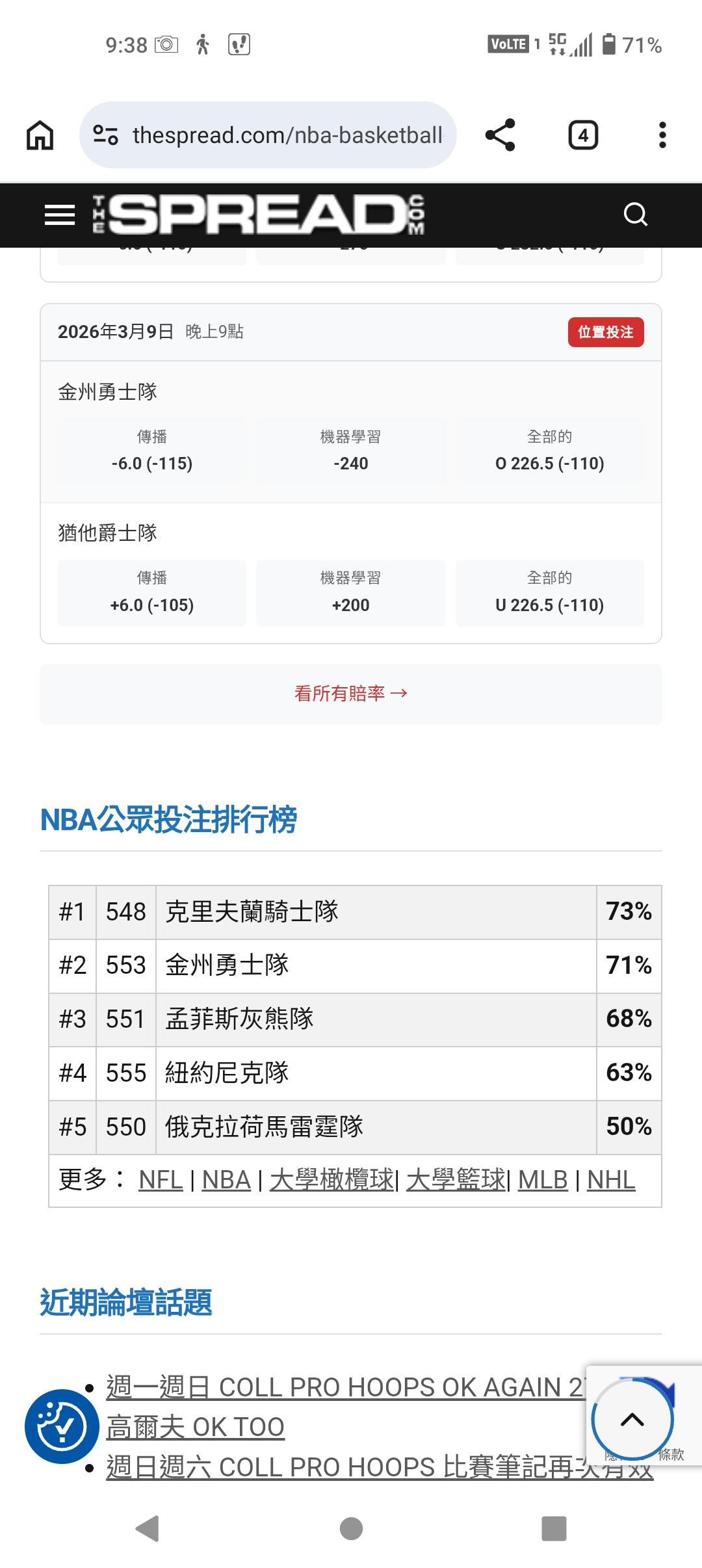Open the NFL link in rankings footer

point(161,1180)
